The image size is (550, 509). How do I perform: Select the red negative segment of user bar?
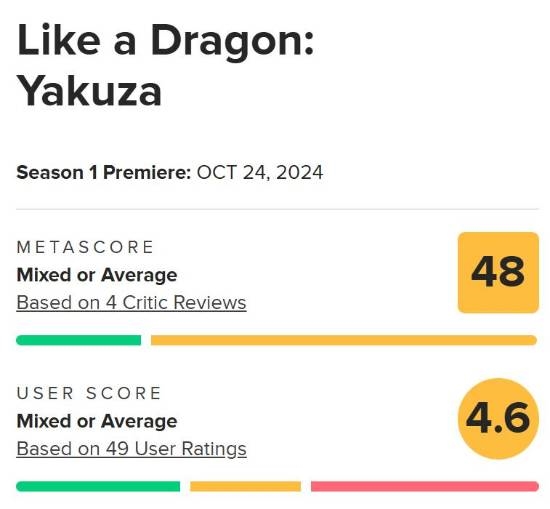pos(425,486)
